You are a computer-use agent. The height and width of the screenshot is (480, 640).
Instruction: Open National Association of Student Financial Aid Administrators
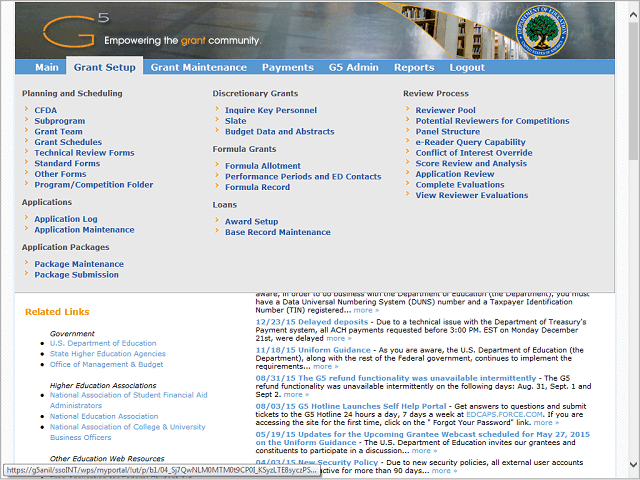[129, 400]
